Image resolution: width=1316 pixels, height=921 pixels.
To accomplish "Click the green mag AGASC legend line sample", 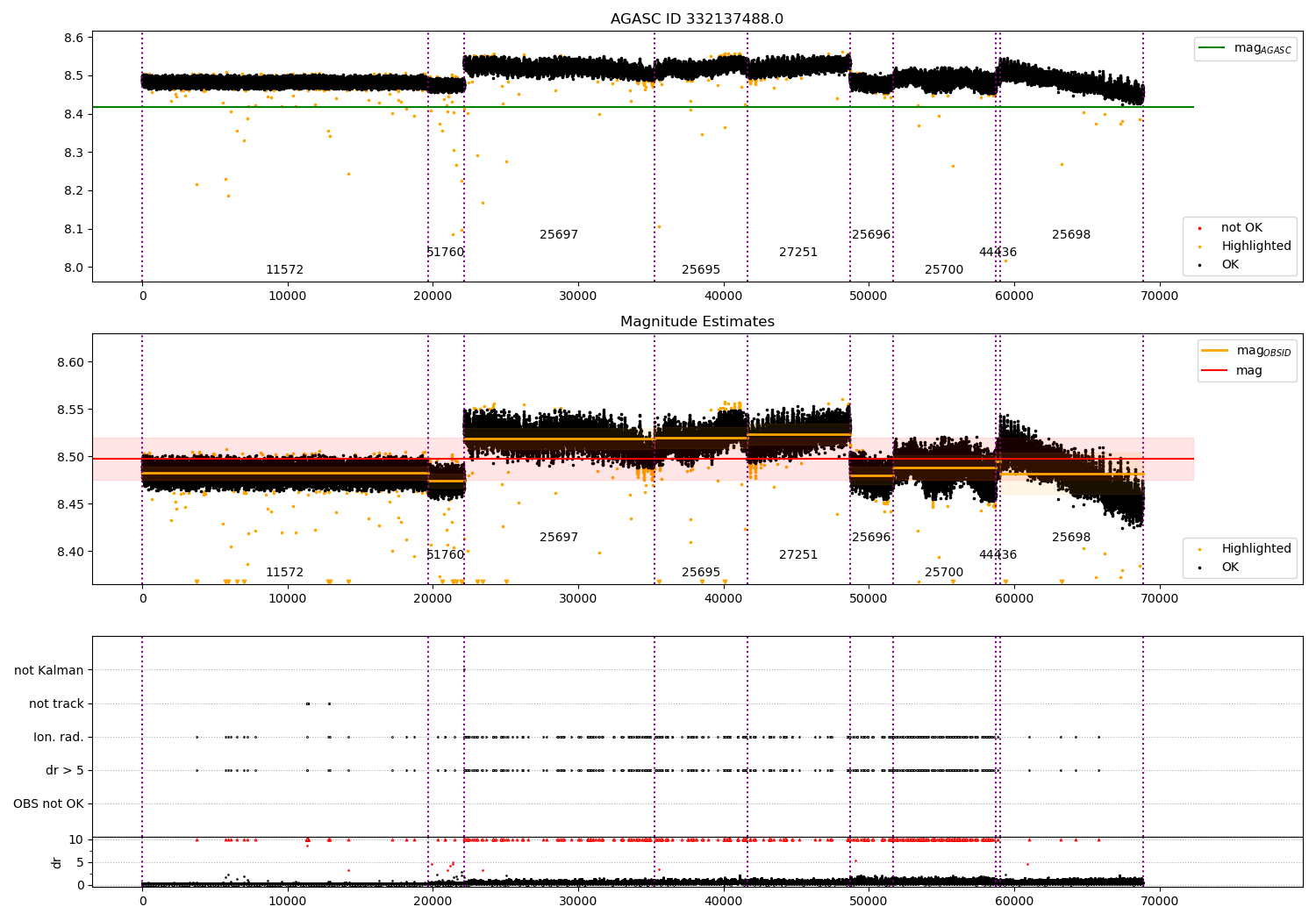I will coord(1213,48).
